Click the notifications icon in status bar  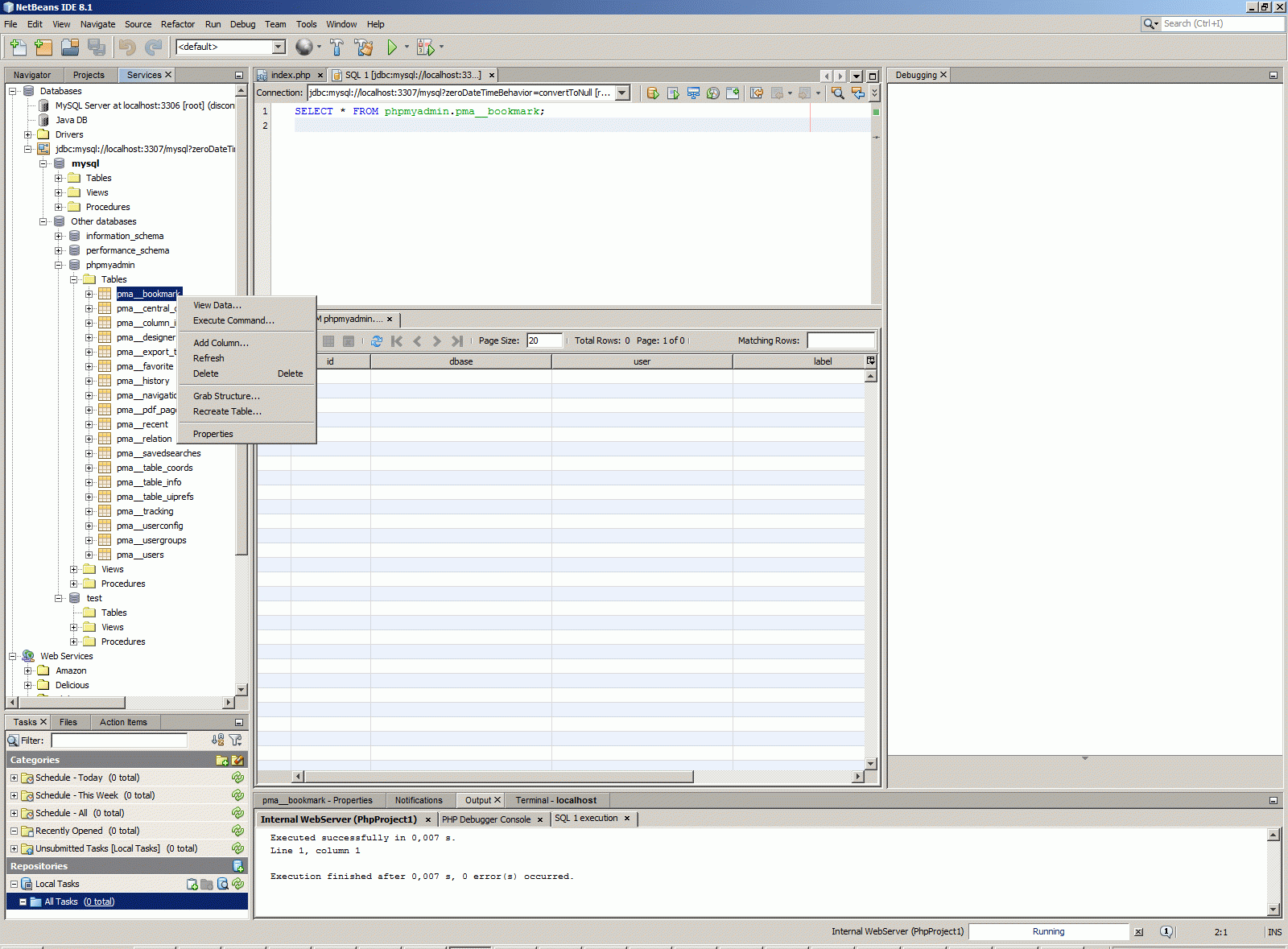coord(1166,932)
